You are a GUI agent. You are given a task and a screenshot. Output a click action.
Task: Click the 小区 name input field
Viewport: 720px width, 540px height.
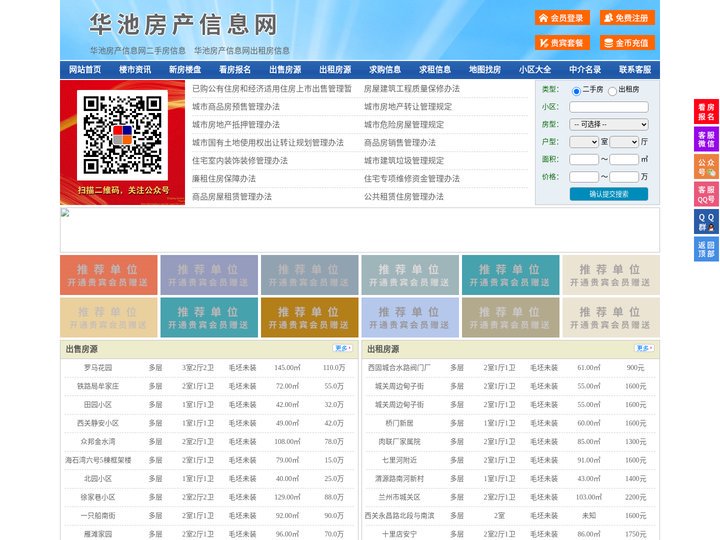(609, 107)
